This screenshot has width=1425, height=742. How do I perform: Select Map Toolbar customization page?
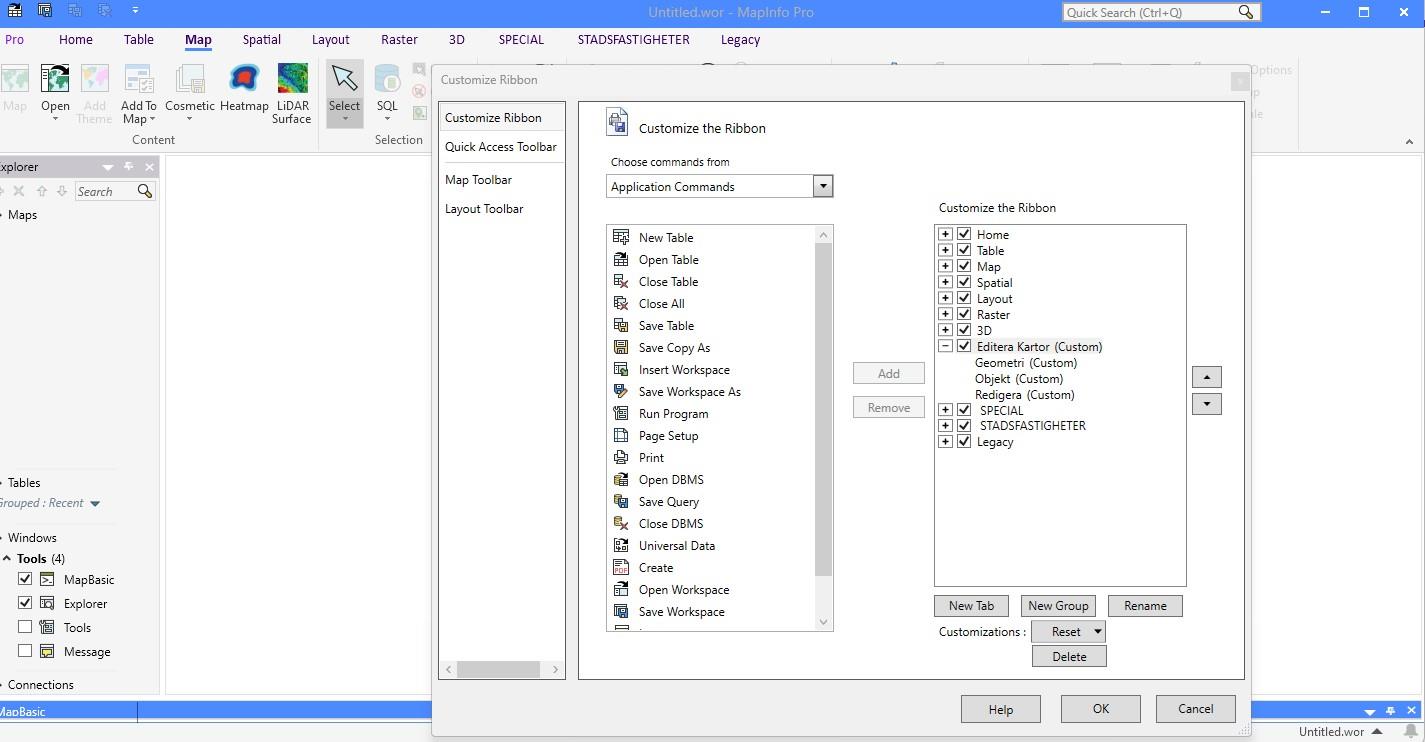pyautogui.click(x=478, y=180)
